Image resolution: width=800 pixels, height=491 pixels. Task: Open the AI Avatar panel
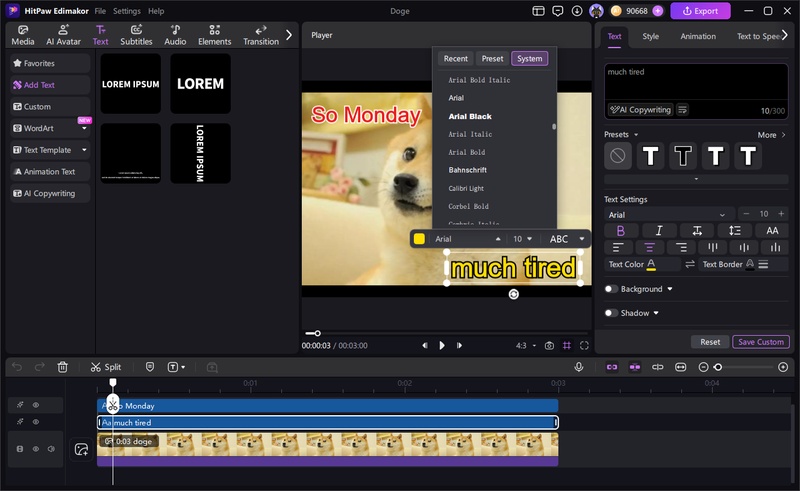(x=63, y=35)
